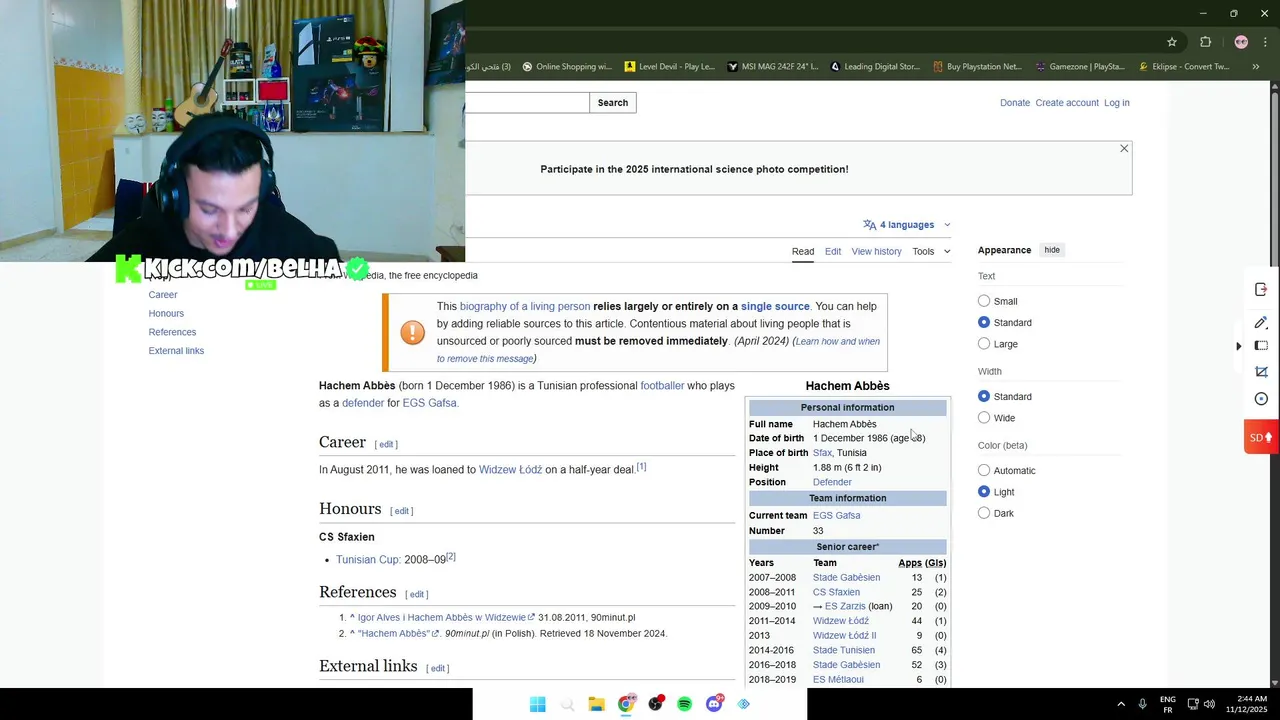Open the Tunisian Cup link
The width and height of the screenshot is (1280, 720).
(368, 560)
